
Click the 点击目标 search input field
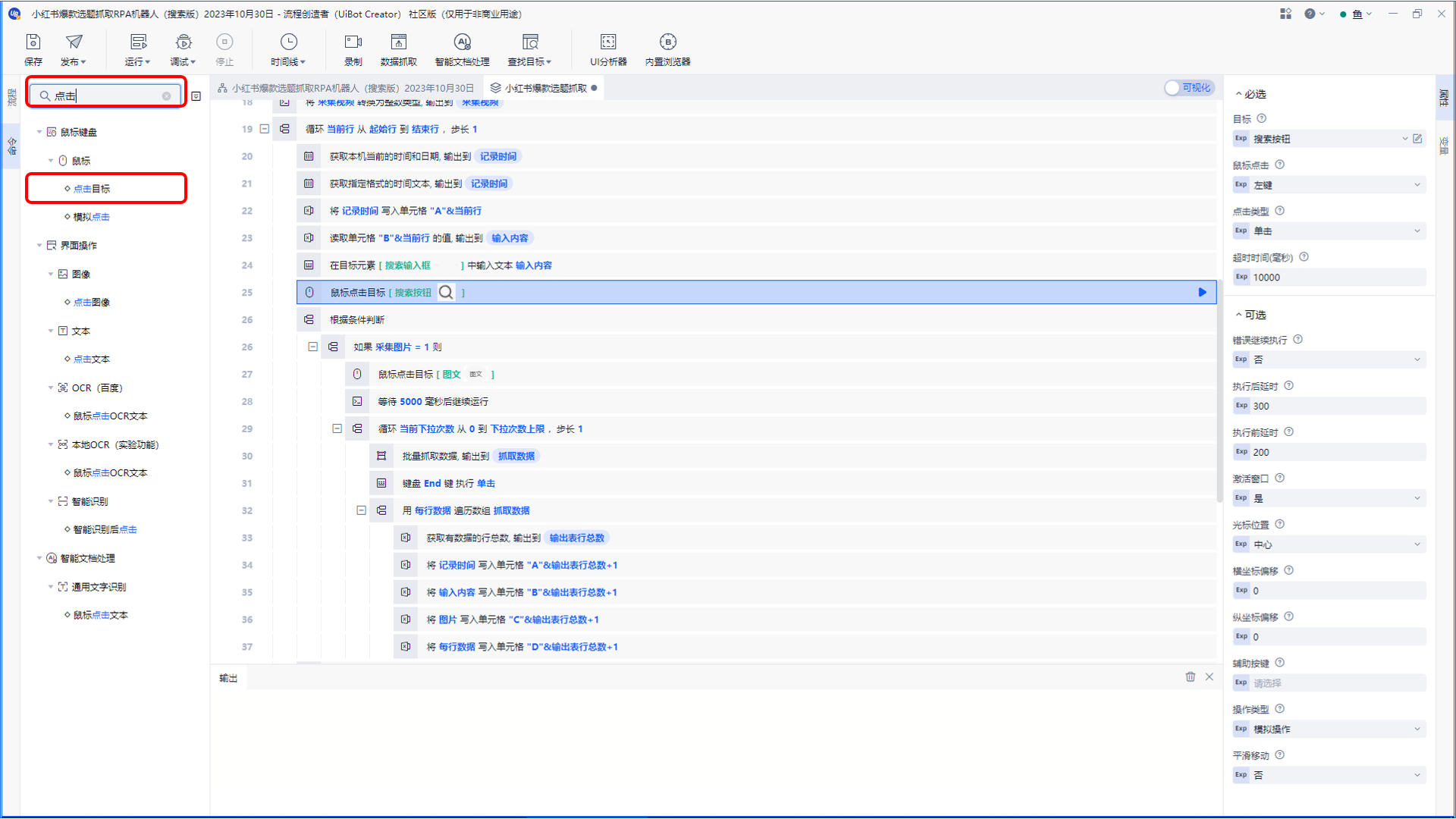click(x=106, y=95)
